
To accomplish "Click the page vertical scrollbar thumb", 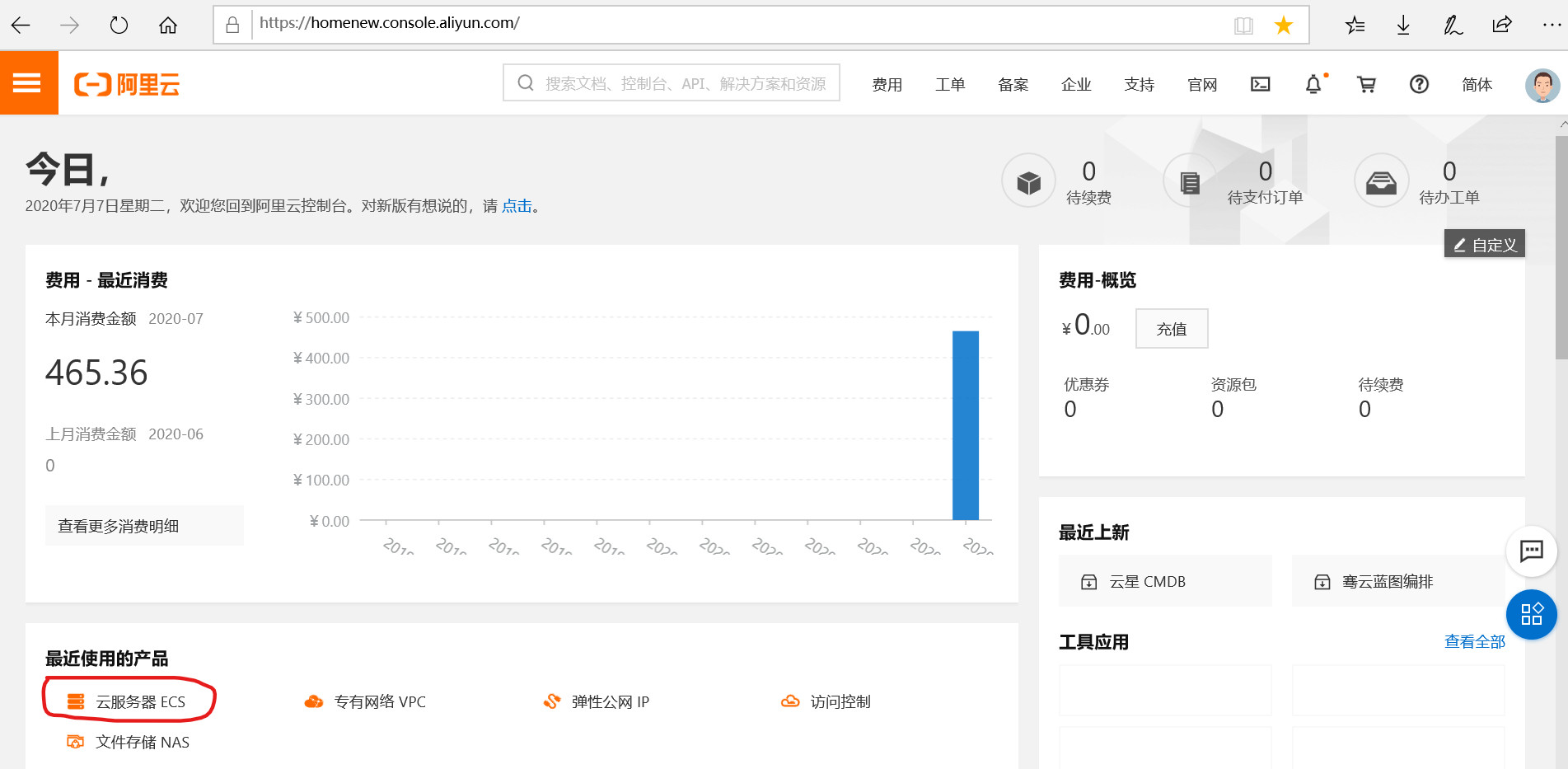I will tap(1561, 247).
